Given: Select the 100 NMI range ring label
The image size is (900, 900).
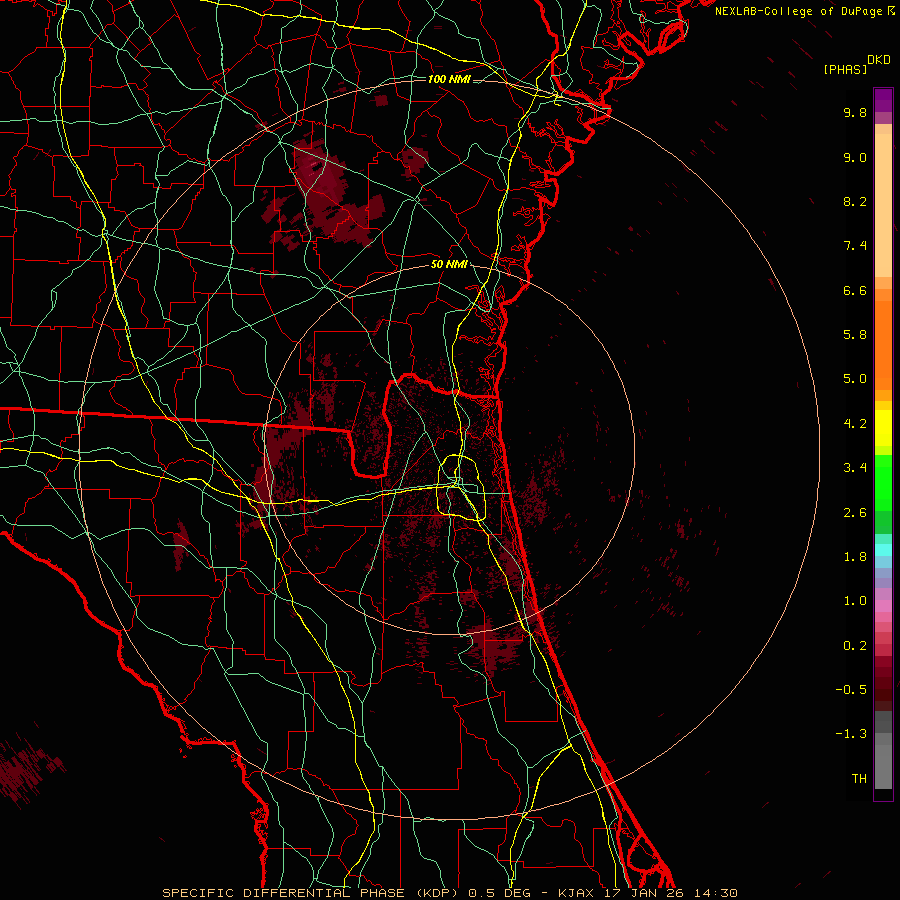Looking at the screenshot, I should (449, 79).
